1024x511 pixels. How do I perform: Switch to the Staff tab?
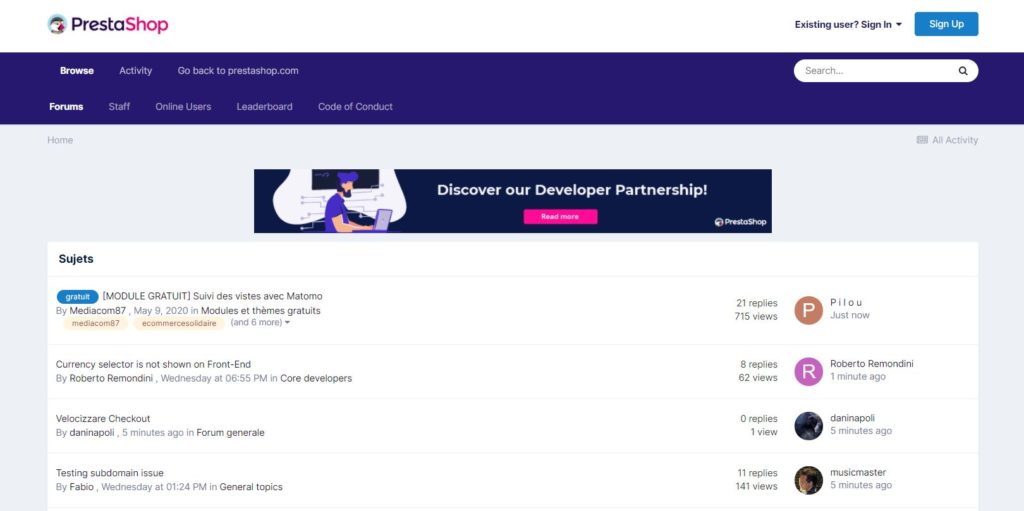coord(119,107)
